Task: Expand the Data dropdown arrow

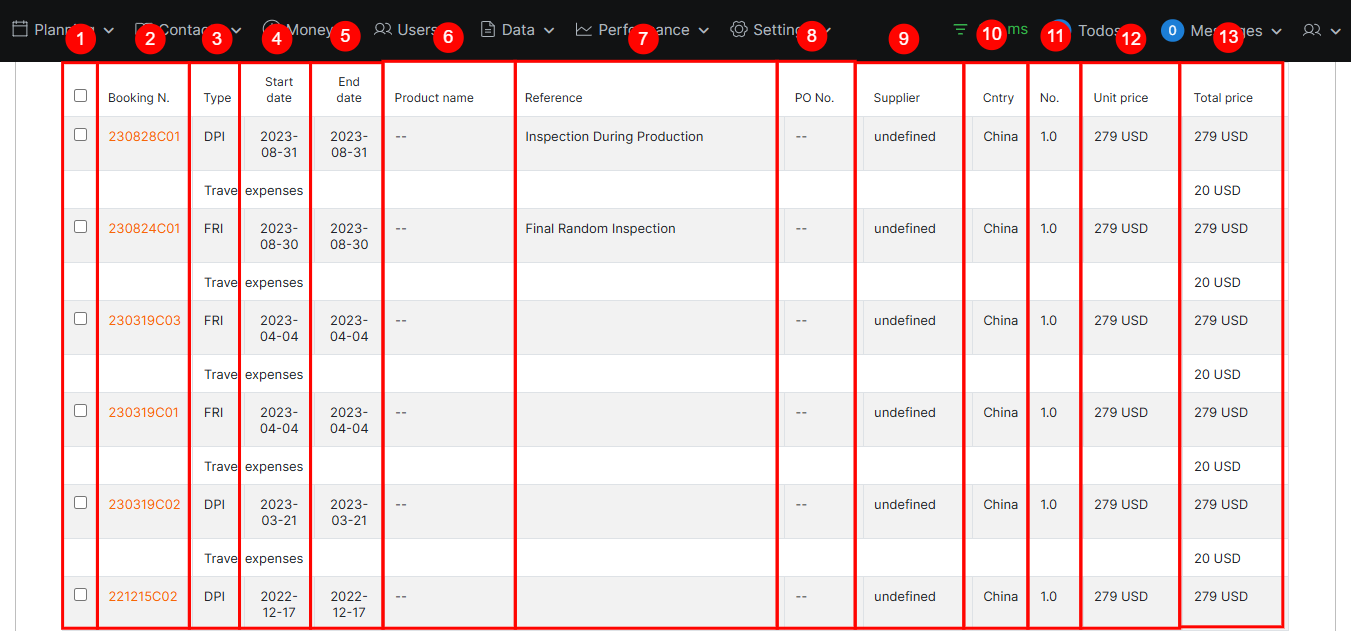Action: point(549,31)
